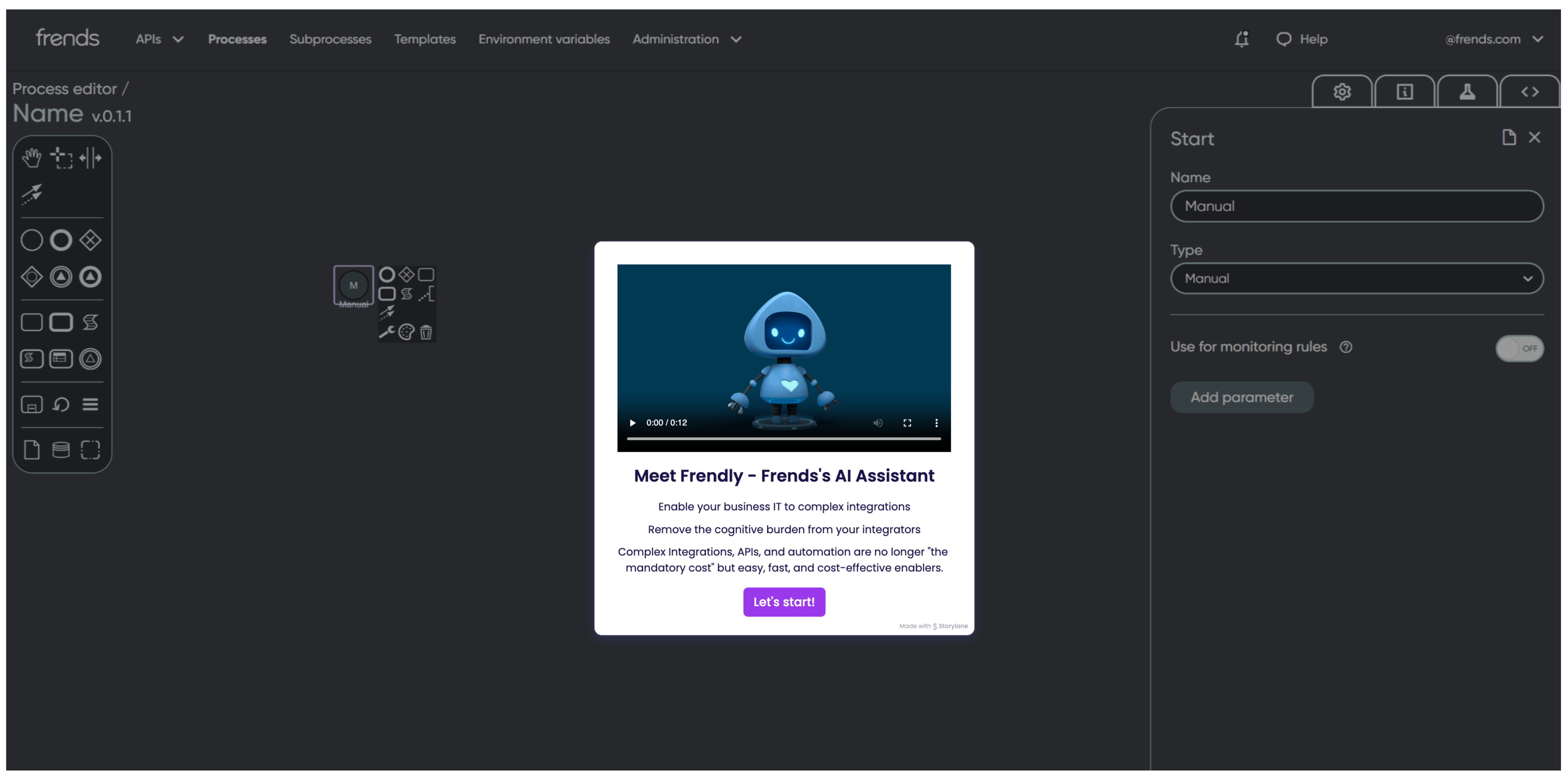Screen dimensions: 1568x777
Task: Go to Processes in top navigation
Action: [x=237, y=39]
